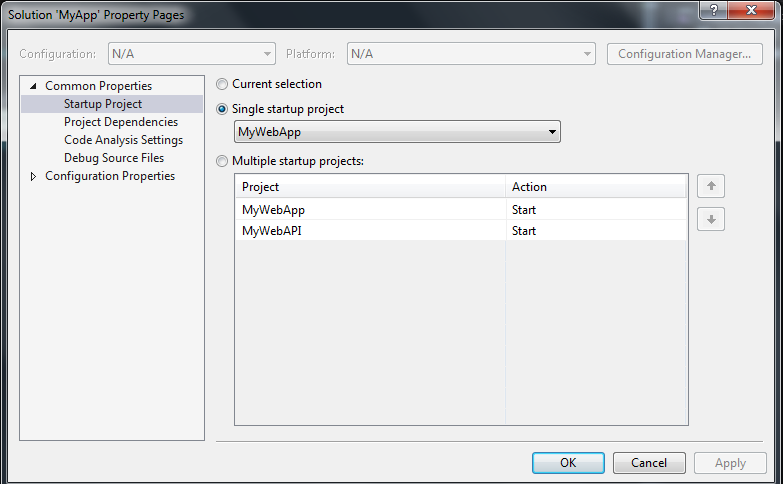
Task: Open Project Dependencies page
Action: pyautogui.click(x=121, y=122)
